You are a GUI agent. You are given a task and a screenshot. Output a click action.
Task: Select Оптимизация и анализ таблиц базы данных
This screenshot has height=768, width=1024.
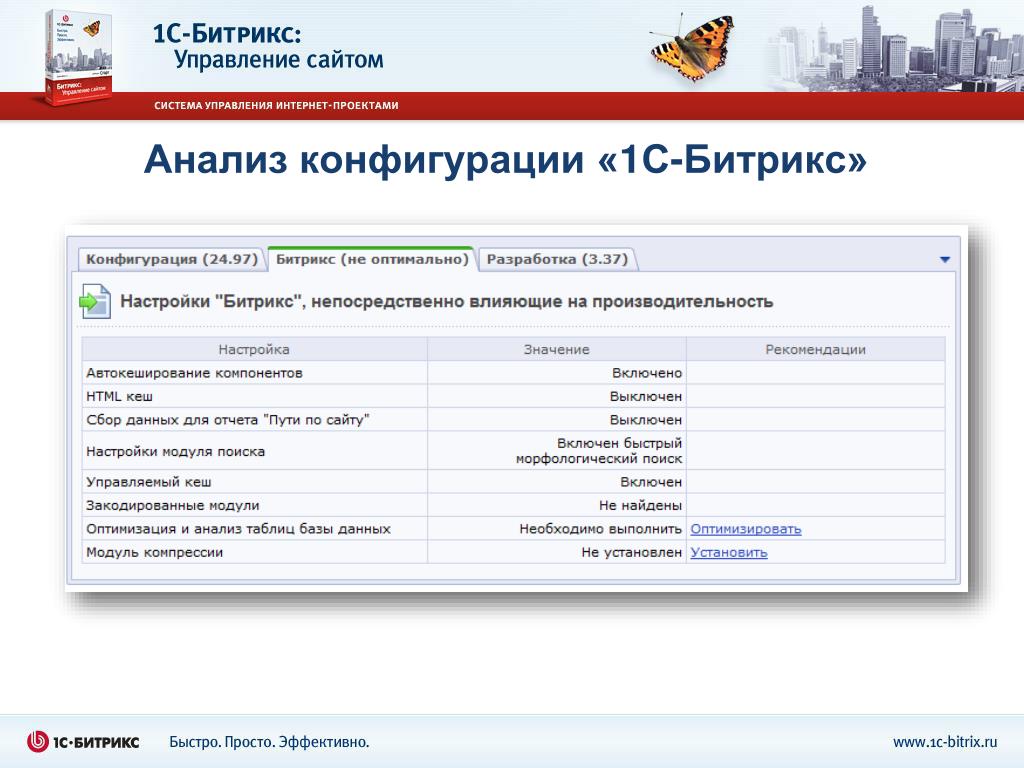(x=238, y=529)
